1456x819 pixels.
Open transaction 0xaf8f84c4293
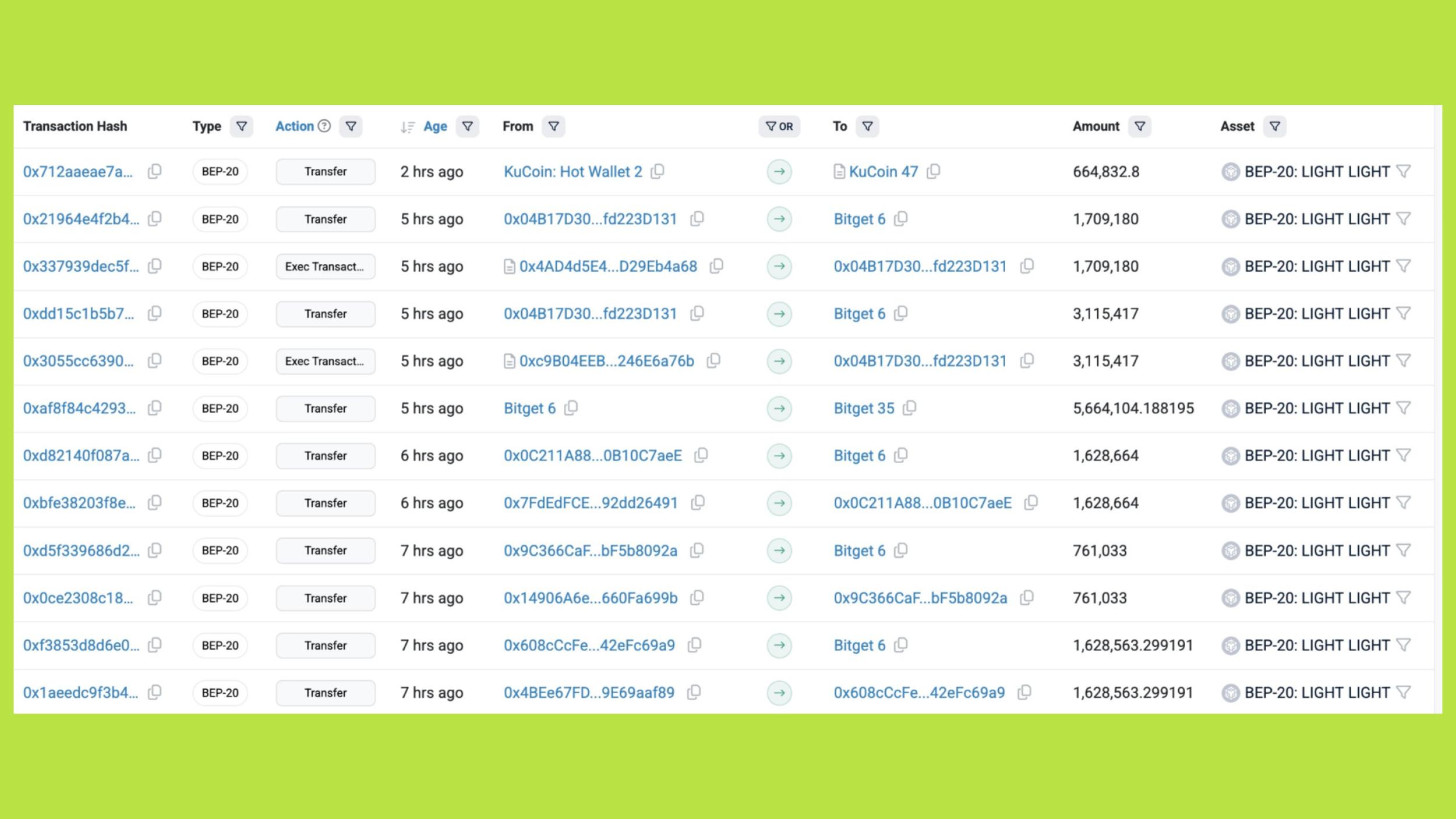click(79, 408)
